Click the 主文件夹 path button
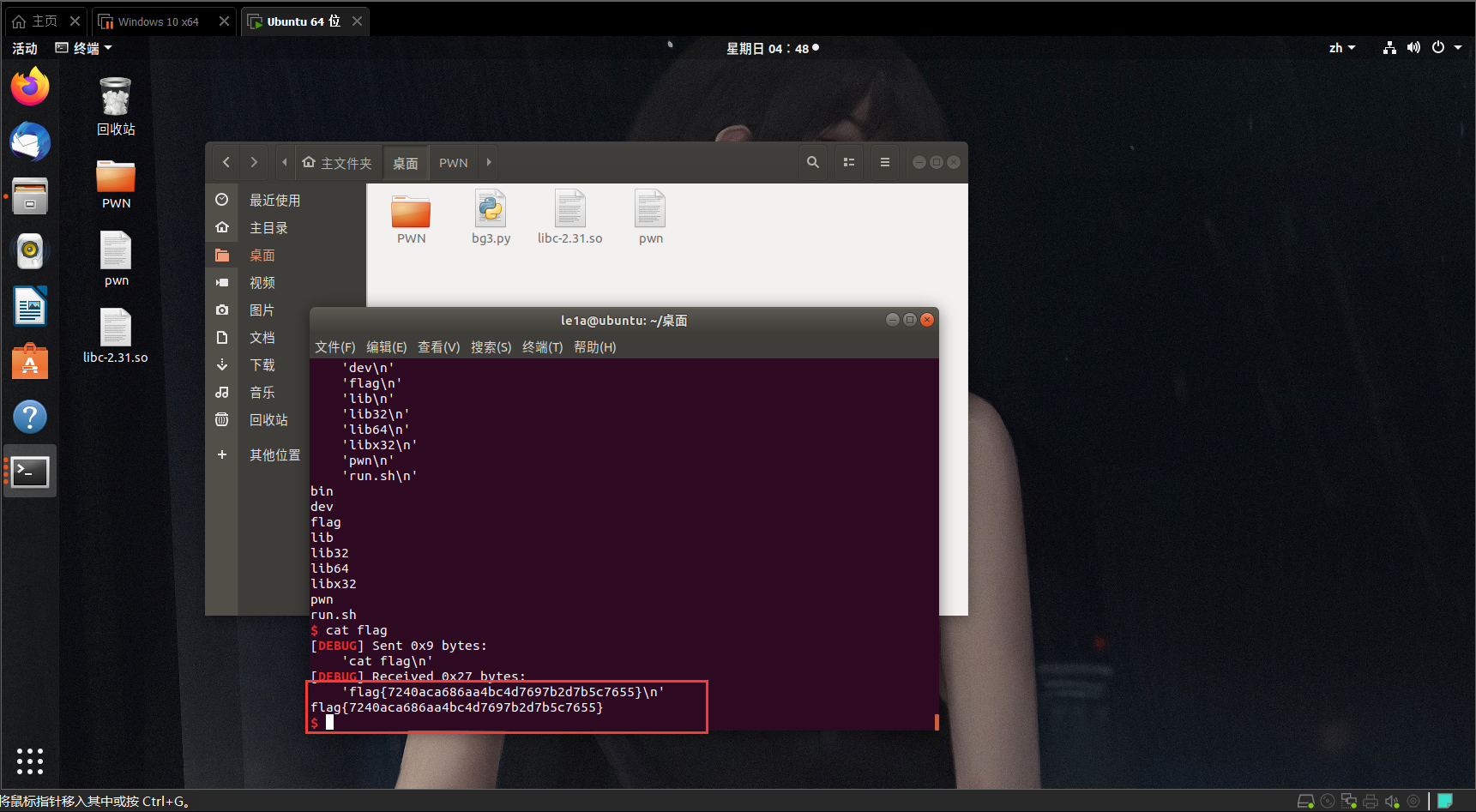 337,163
